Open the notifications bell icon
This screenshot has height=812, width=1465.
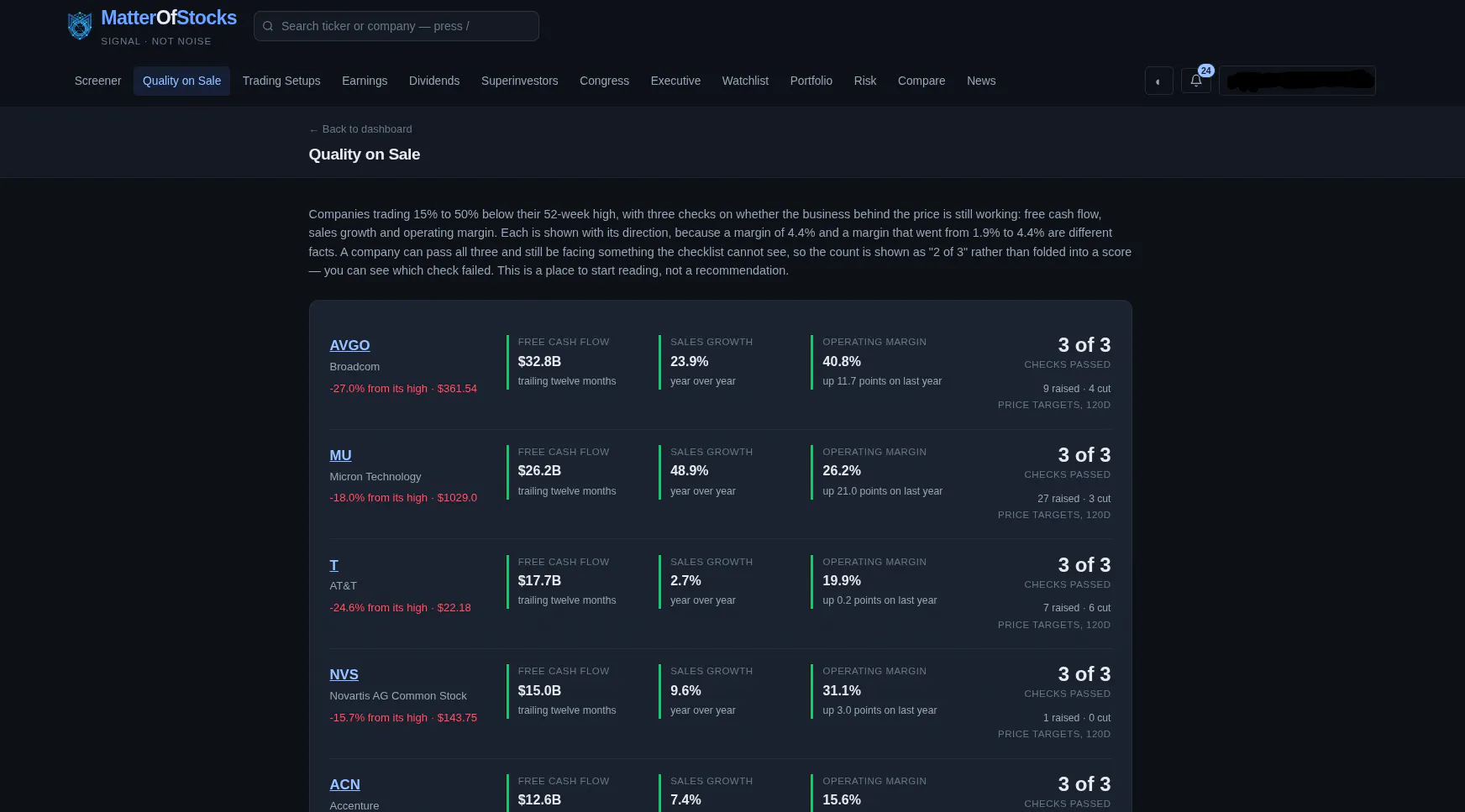point(1196,81)
